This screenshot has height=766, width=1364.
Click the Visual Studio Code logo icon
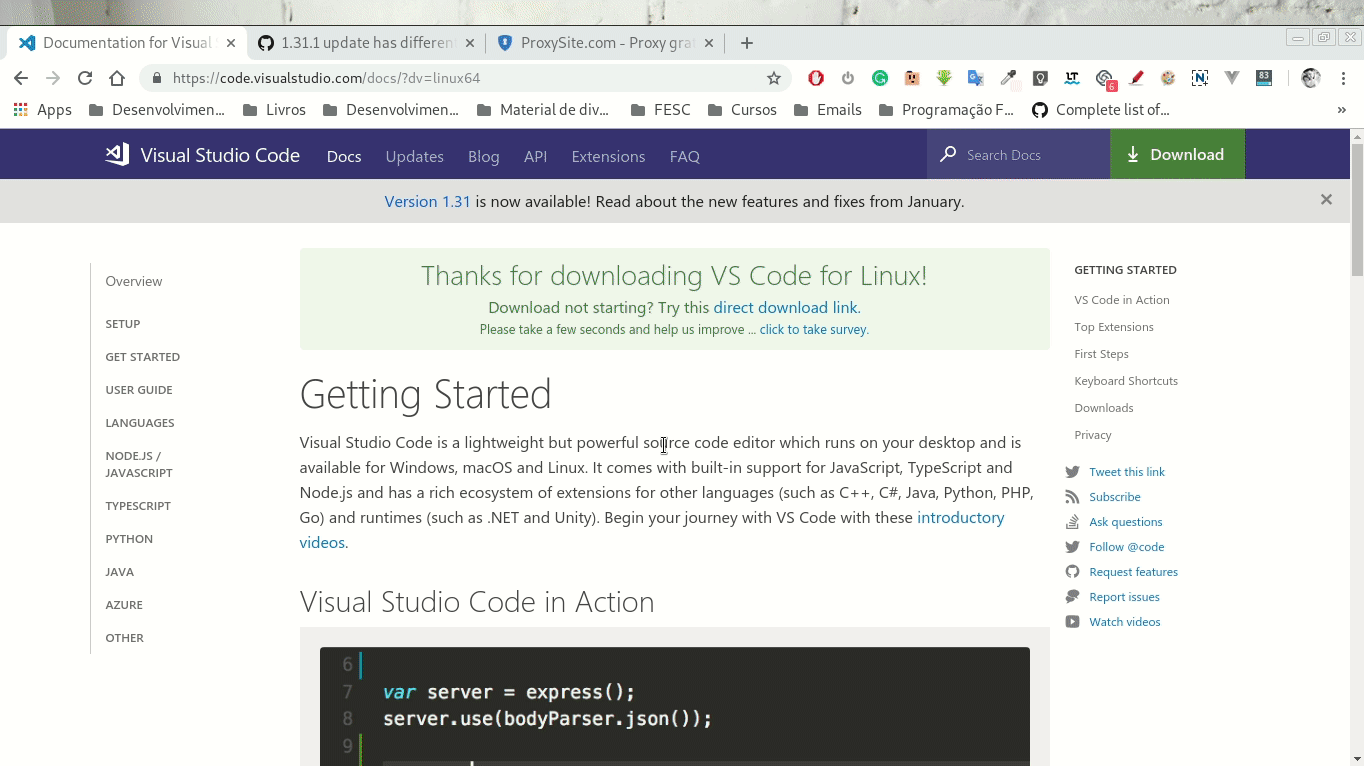click(117, 154)
